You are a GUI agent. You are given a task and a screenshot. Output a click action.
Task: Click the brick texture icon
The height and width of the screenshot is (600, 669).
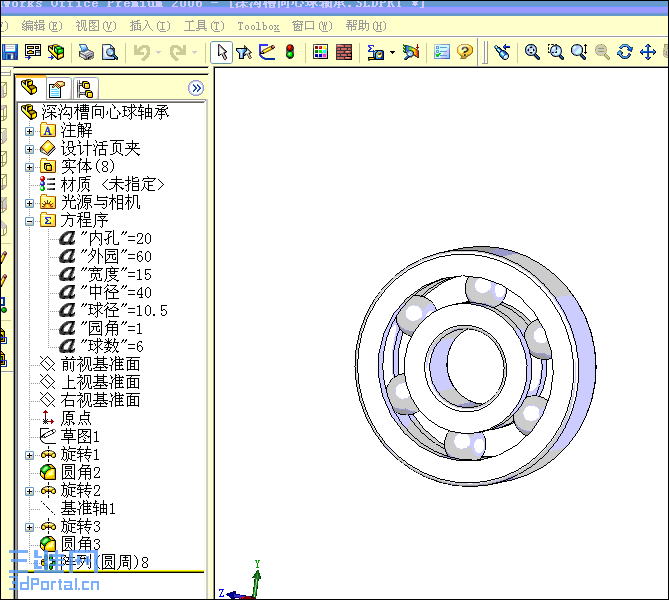click(344, 52)
